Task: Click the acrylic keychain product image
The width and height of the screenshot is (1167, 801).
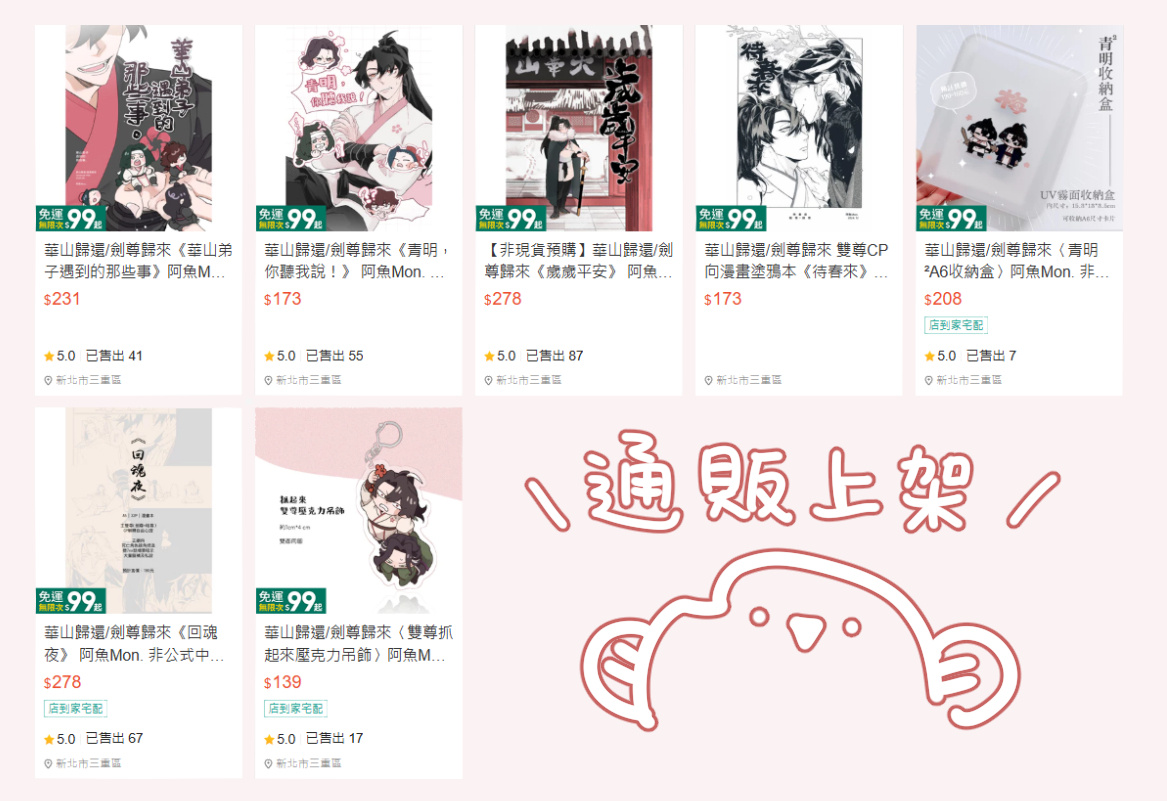Action: tap(359, 511)
